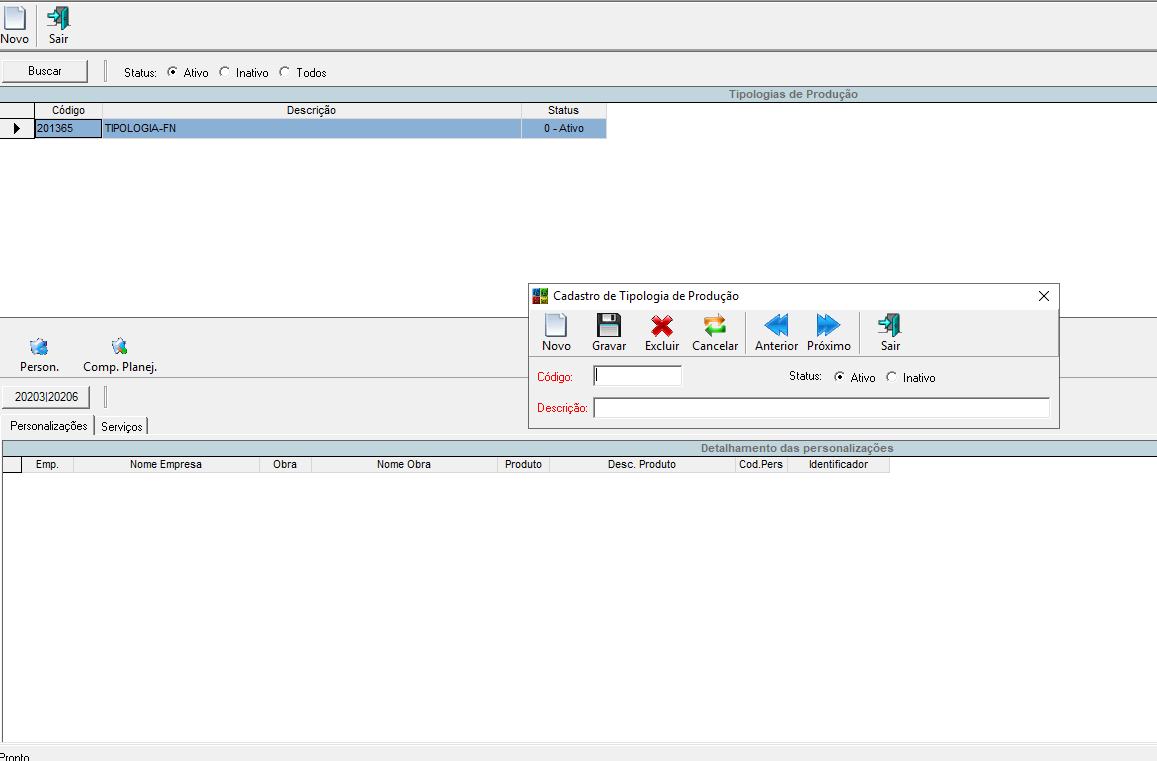Select the TIPOLOGIA-FN table row
Image resolution: width=1157 pixels, height=761 pixels.
[311, 129]
